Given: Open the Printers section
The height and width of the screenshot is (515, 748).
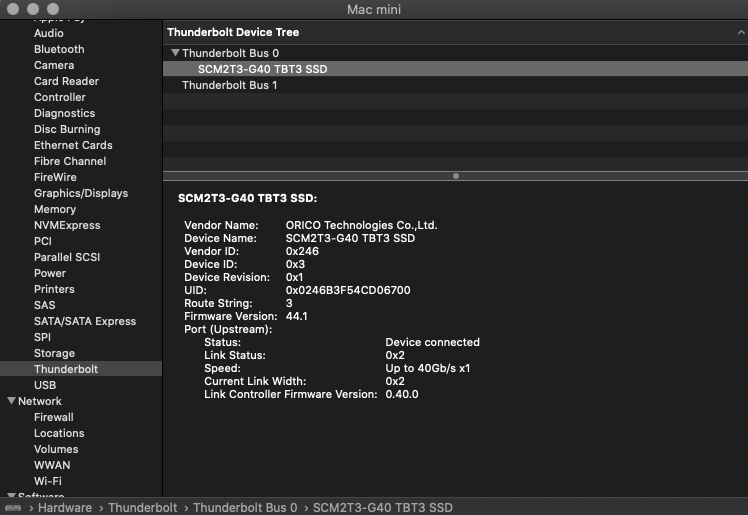Looking at the screenshot, I should pos(54,289).
